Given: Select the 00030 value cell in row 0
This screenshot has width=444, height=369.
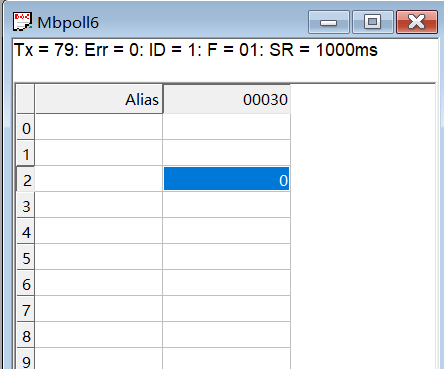Looking at the screenshot, I should pos(227,127).
